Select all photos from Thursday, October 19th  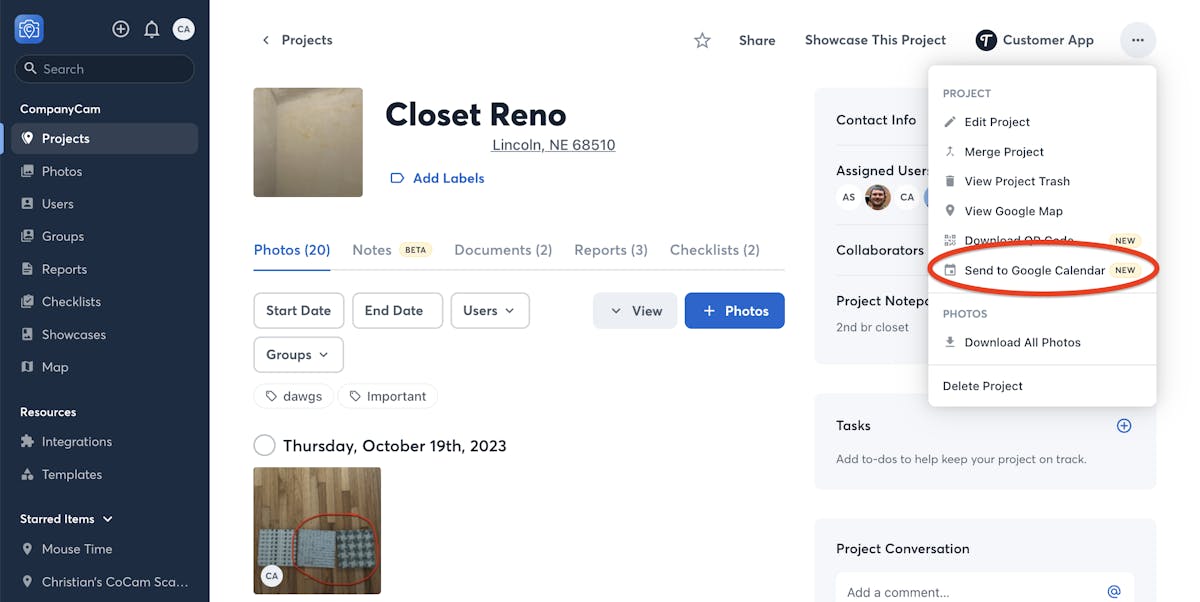pyautogui.click(x=264, y=446)
